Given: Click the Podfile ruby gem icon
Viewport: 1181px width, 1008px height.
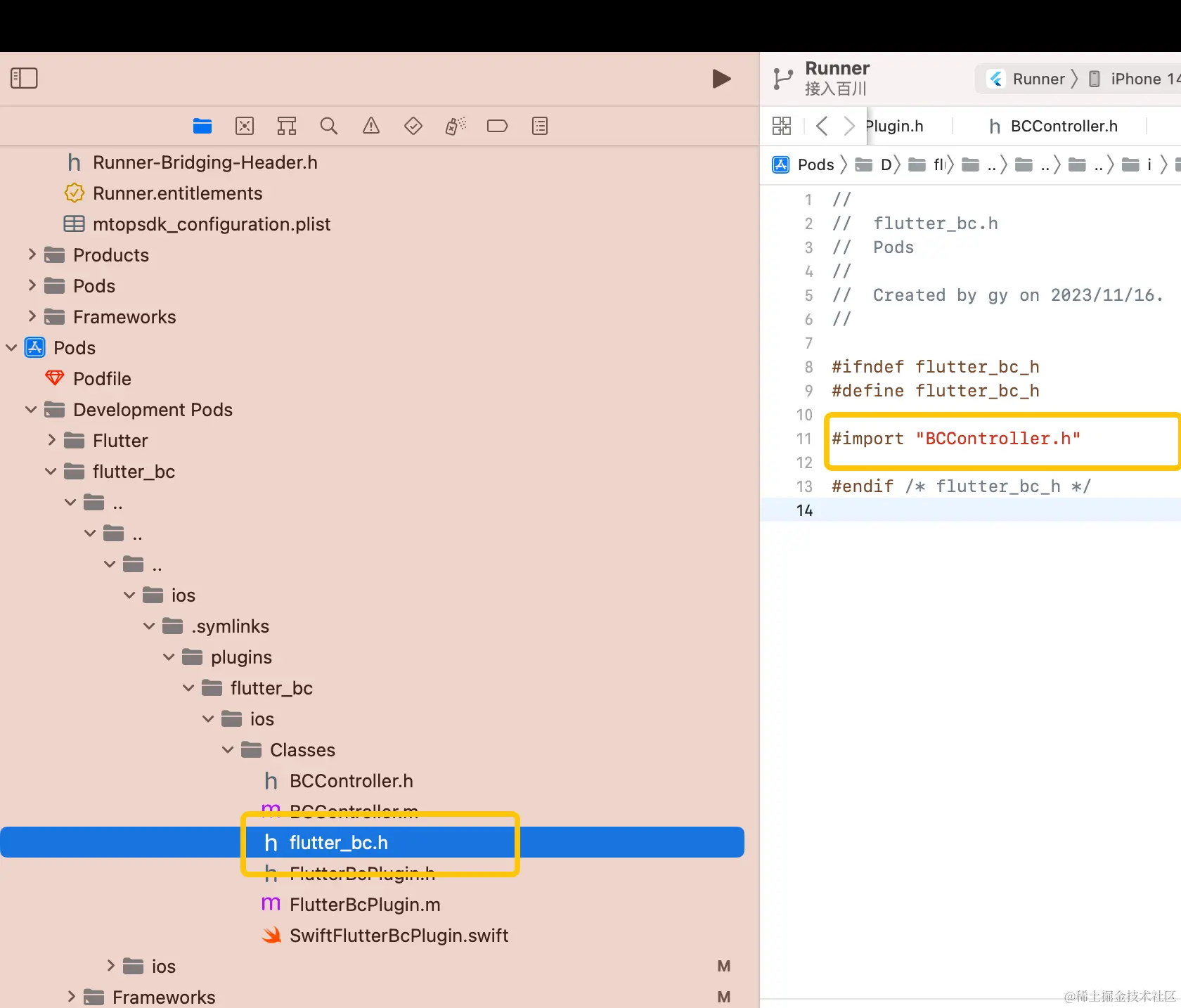Looking at the screenshot, I should click(54, 378).
